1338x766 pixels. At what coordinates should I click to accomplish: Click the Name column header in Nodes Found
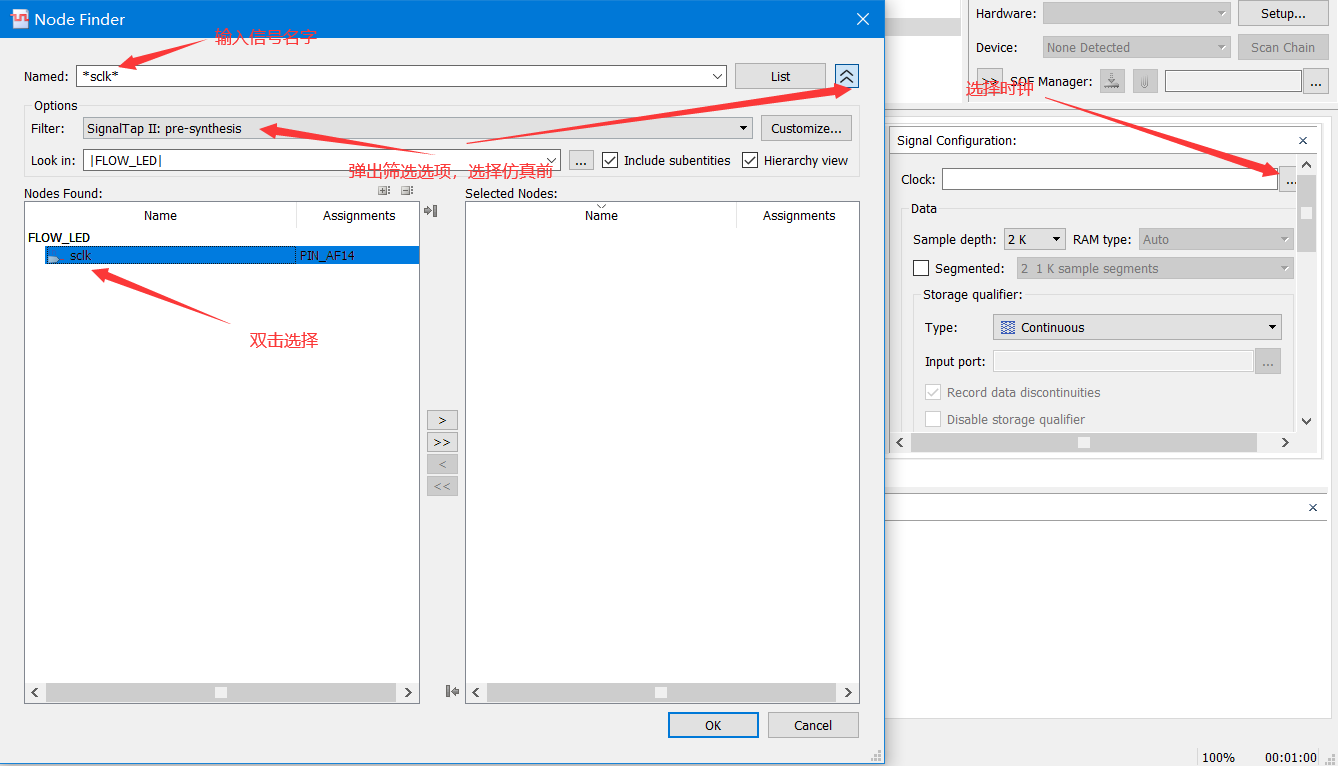tap(160, 215)
